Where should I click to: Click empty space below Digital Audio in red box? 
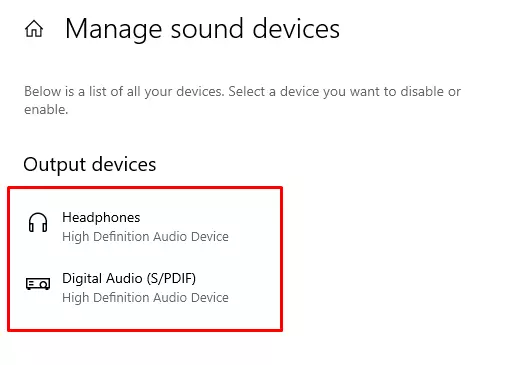pos(145,319)
